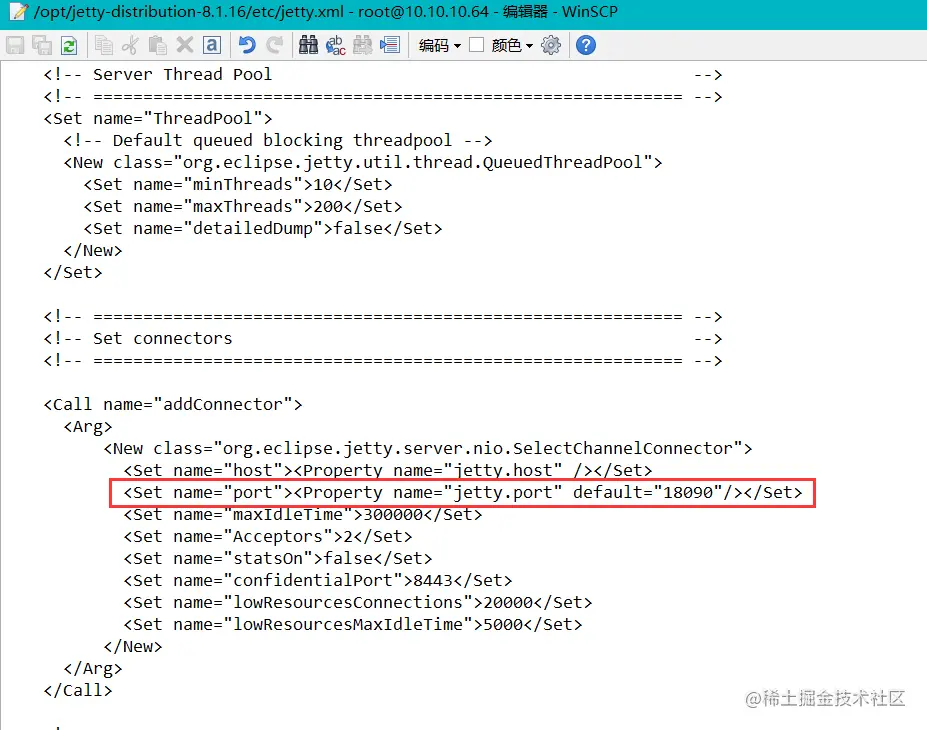Click the lowResourcesMaxIdleTime 5000 line

pos(352,624)
